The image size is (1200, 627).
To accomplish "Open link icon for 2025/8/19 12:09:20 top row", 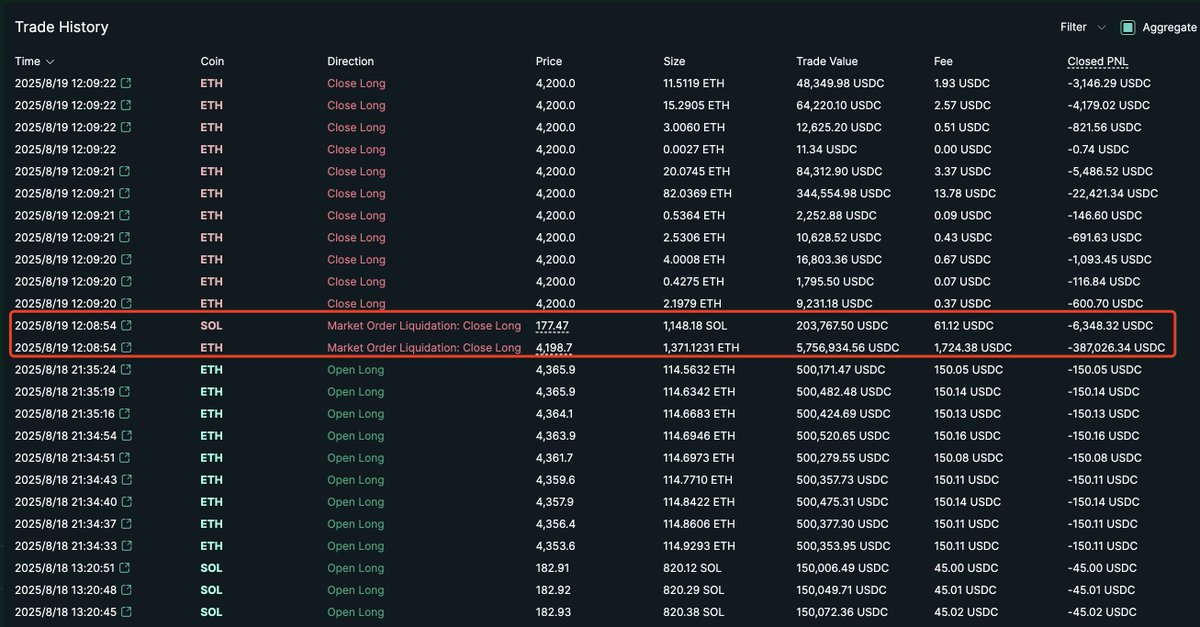I will 126,259.
